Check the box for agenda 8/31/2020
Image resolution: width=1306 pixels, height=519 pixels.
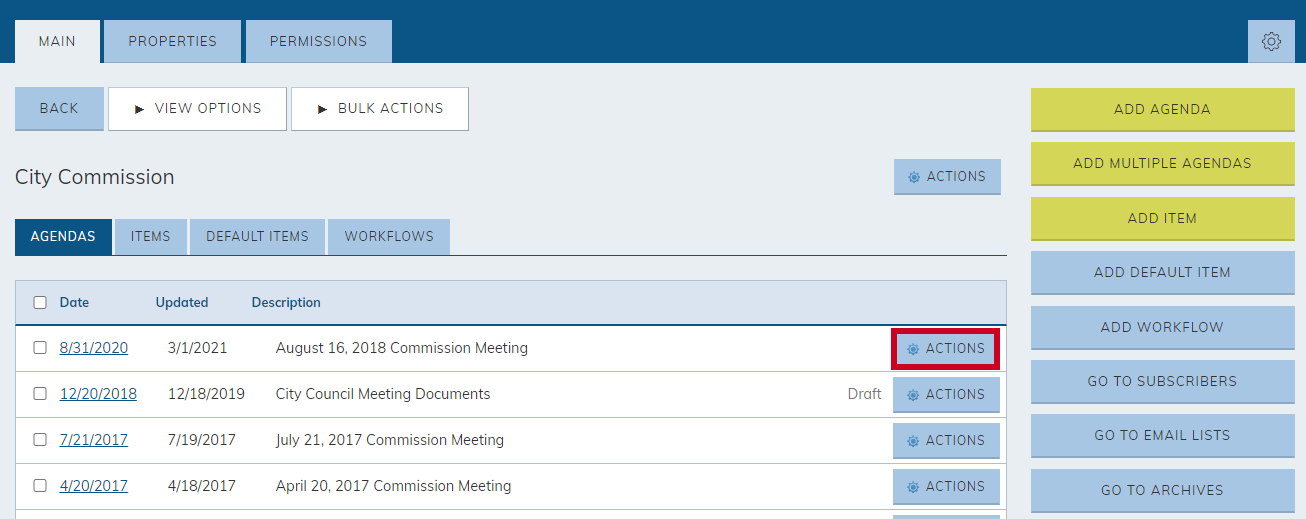(40, 348)
